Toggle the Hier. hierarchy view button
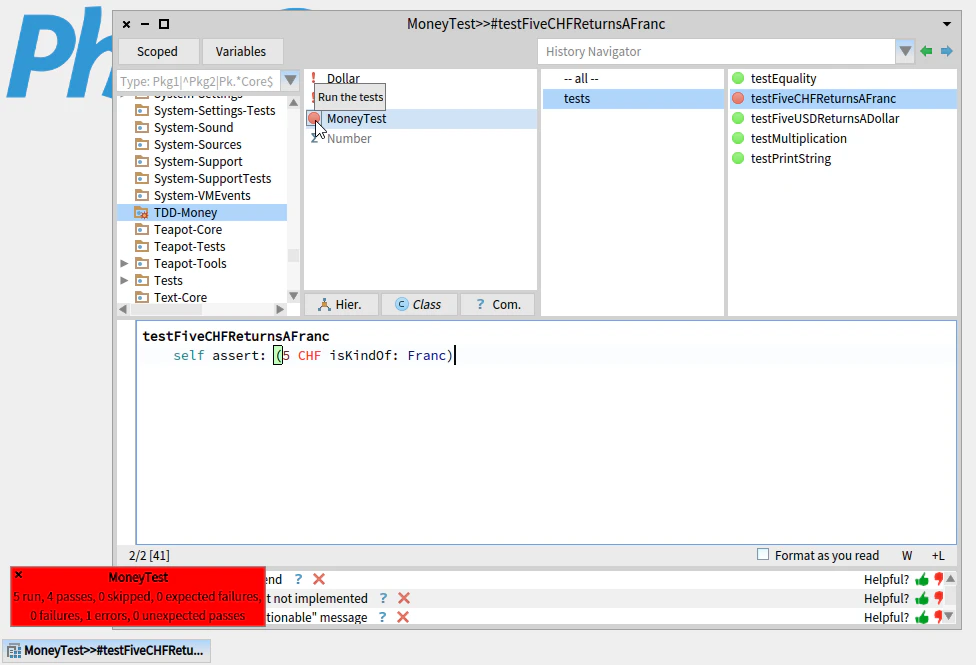Screen dimensions: 976x665 tap(341, 304)
